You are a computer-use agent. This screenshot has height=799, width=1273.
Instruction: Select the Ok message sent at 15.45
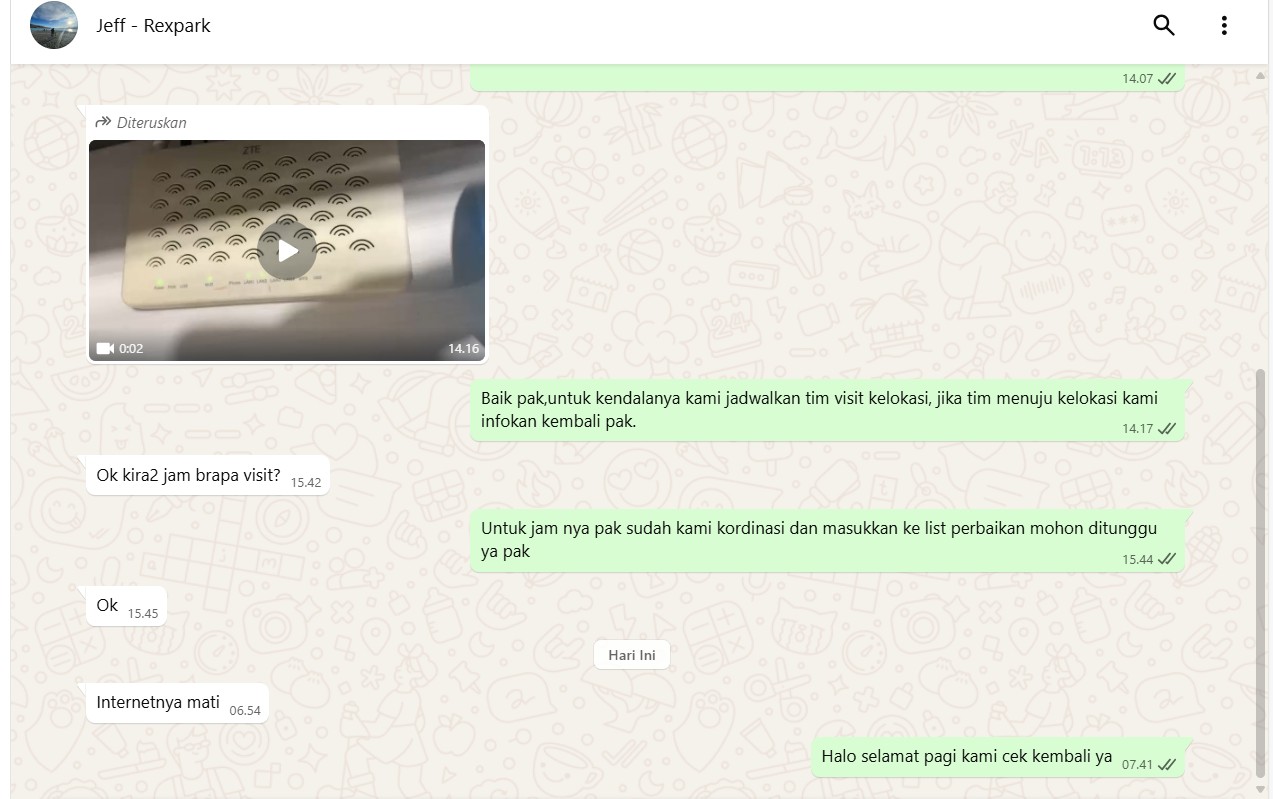coord(127,606)
